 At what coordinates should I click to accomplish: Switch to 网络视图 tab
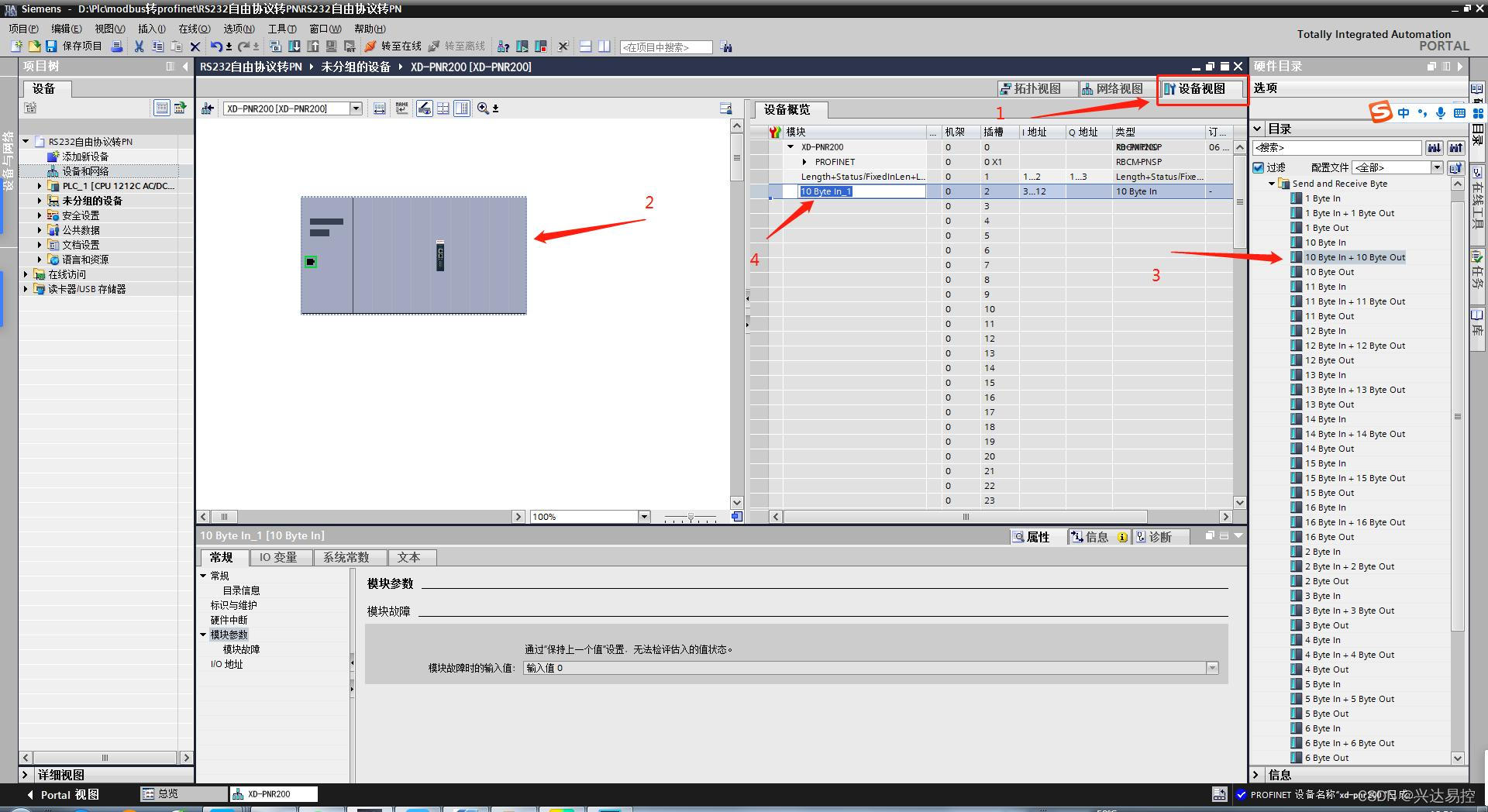click(1118, 88)
